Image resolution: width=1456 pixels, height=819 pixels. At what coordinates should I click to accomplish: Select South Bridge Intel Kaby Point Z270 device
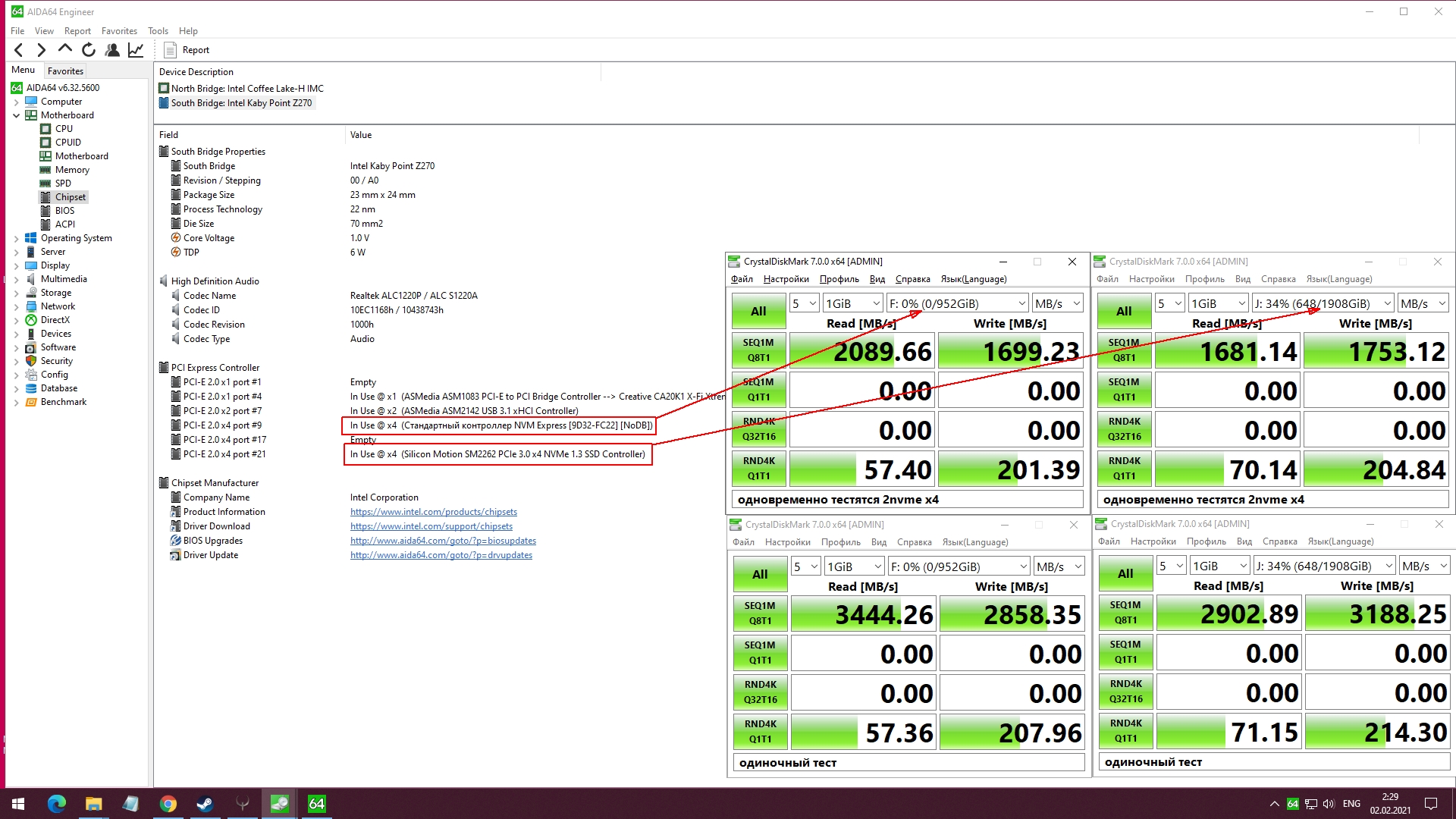240,103
